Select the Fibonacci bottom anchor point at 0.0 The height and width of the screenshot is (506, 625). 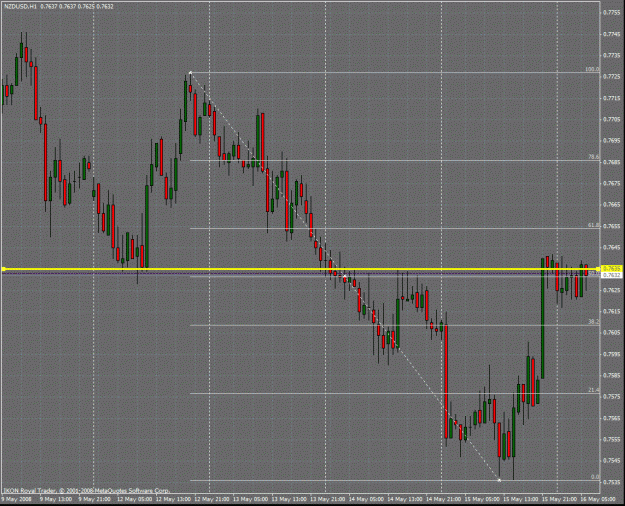pyautogui.click(x=499, y=480)
